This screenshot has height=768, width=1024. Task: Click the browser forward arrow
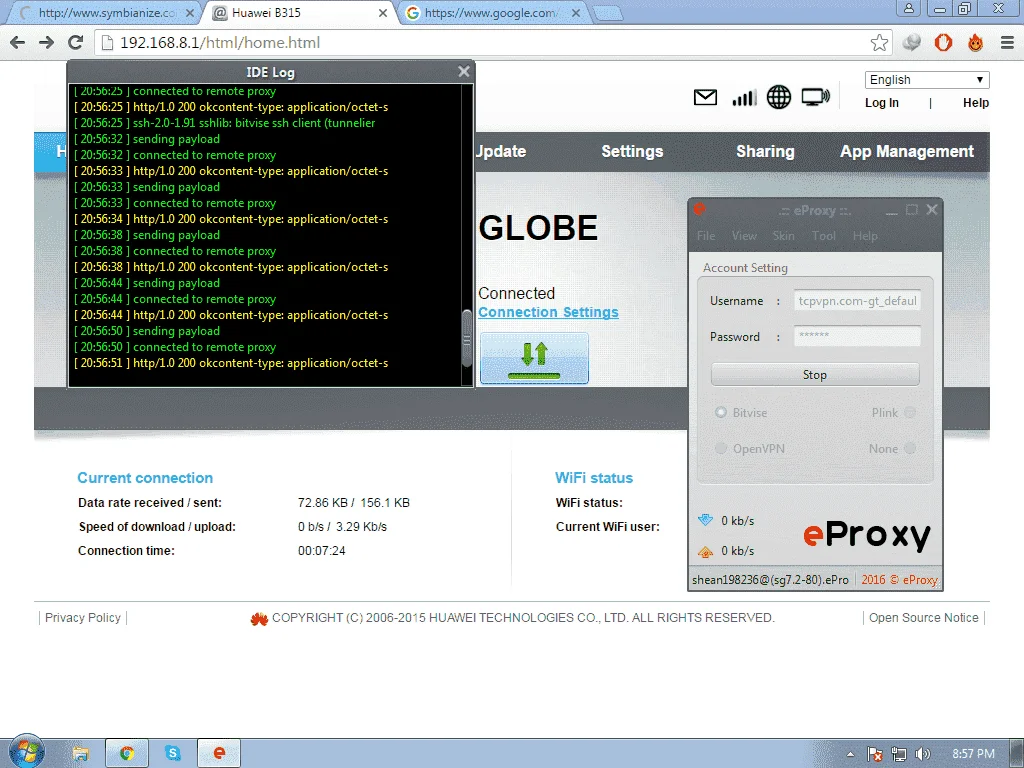[46, 42]
